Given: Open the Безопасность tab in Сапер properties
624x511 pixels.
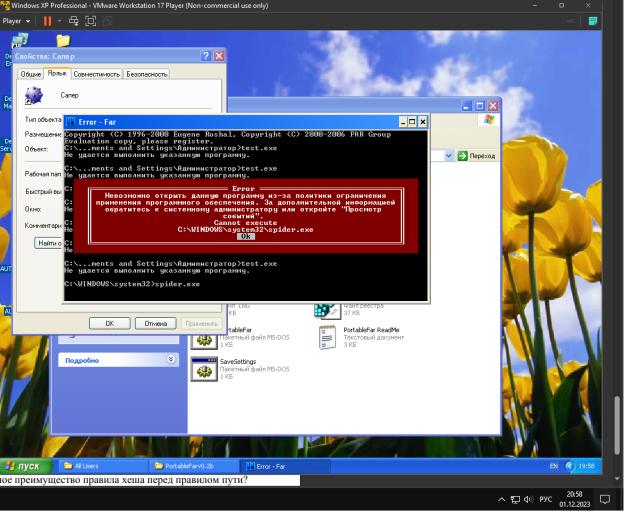Looking at the screenshot, I should (146, 74).
